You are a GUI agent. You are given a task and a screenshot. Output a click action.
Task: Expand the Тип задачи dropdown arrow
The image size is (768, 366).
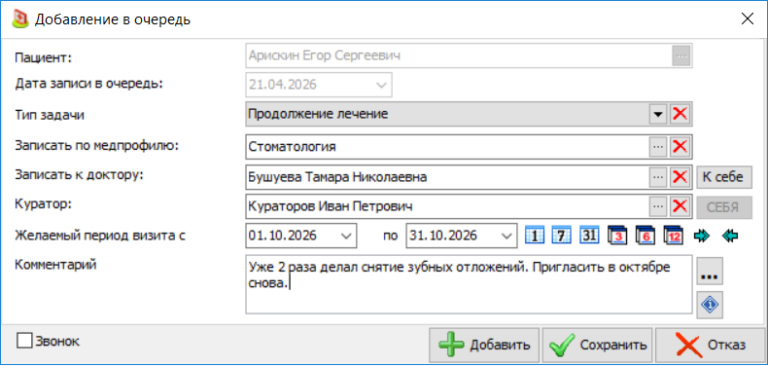658,115
